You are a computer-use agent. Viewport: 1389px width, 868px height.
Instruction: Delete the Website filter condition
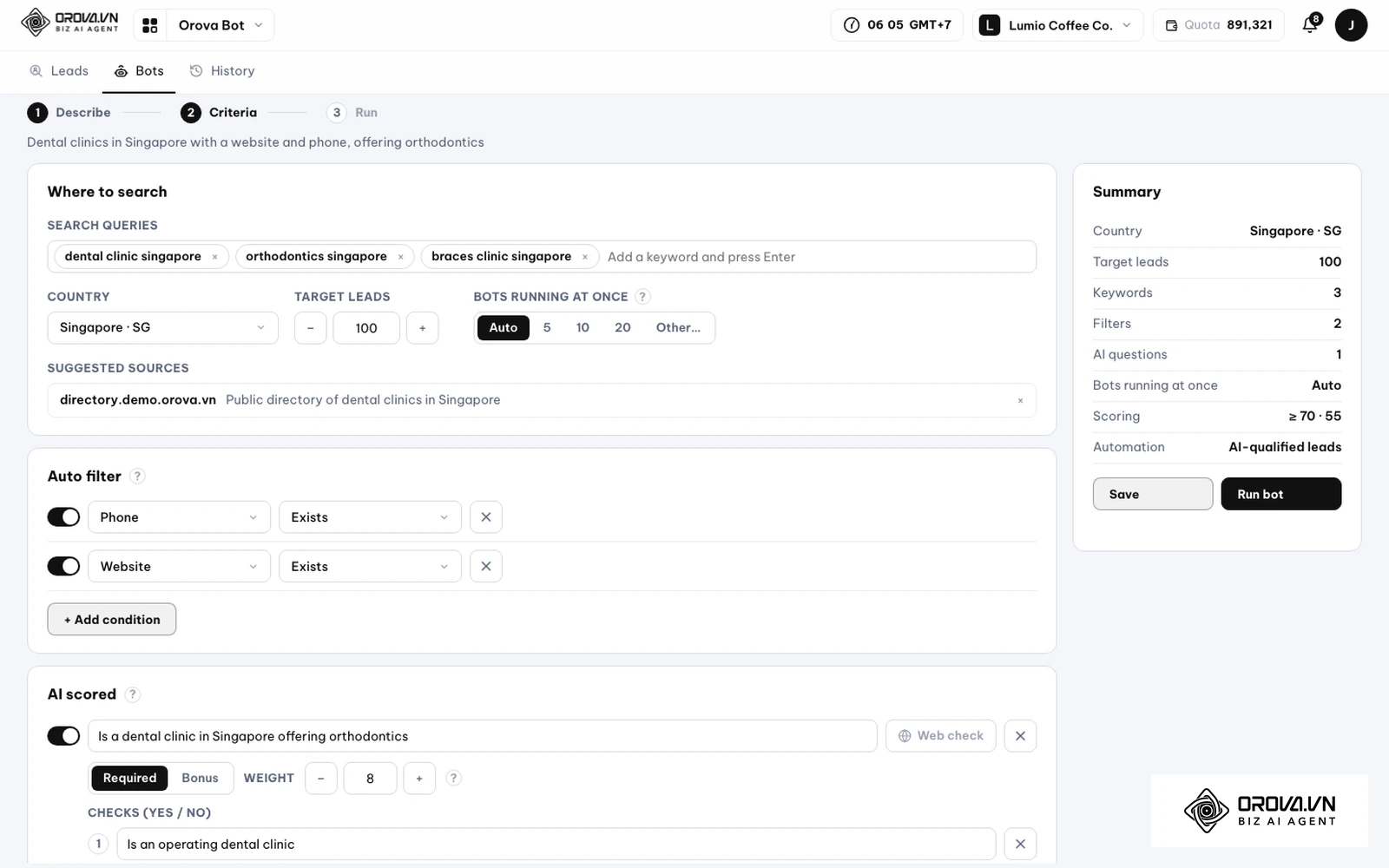click(486, 567)
